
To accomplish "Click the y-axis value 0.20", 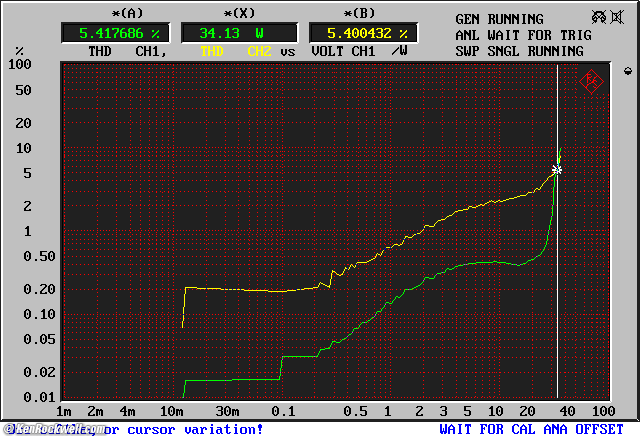I will point(39,289).
